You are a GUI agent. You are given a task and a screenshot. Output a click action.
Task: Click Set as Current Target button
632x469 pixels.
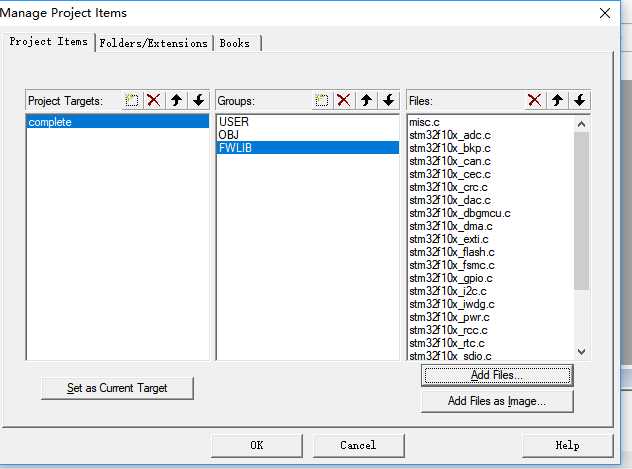pyautogui.click(x=117, y=388)
